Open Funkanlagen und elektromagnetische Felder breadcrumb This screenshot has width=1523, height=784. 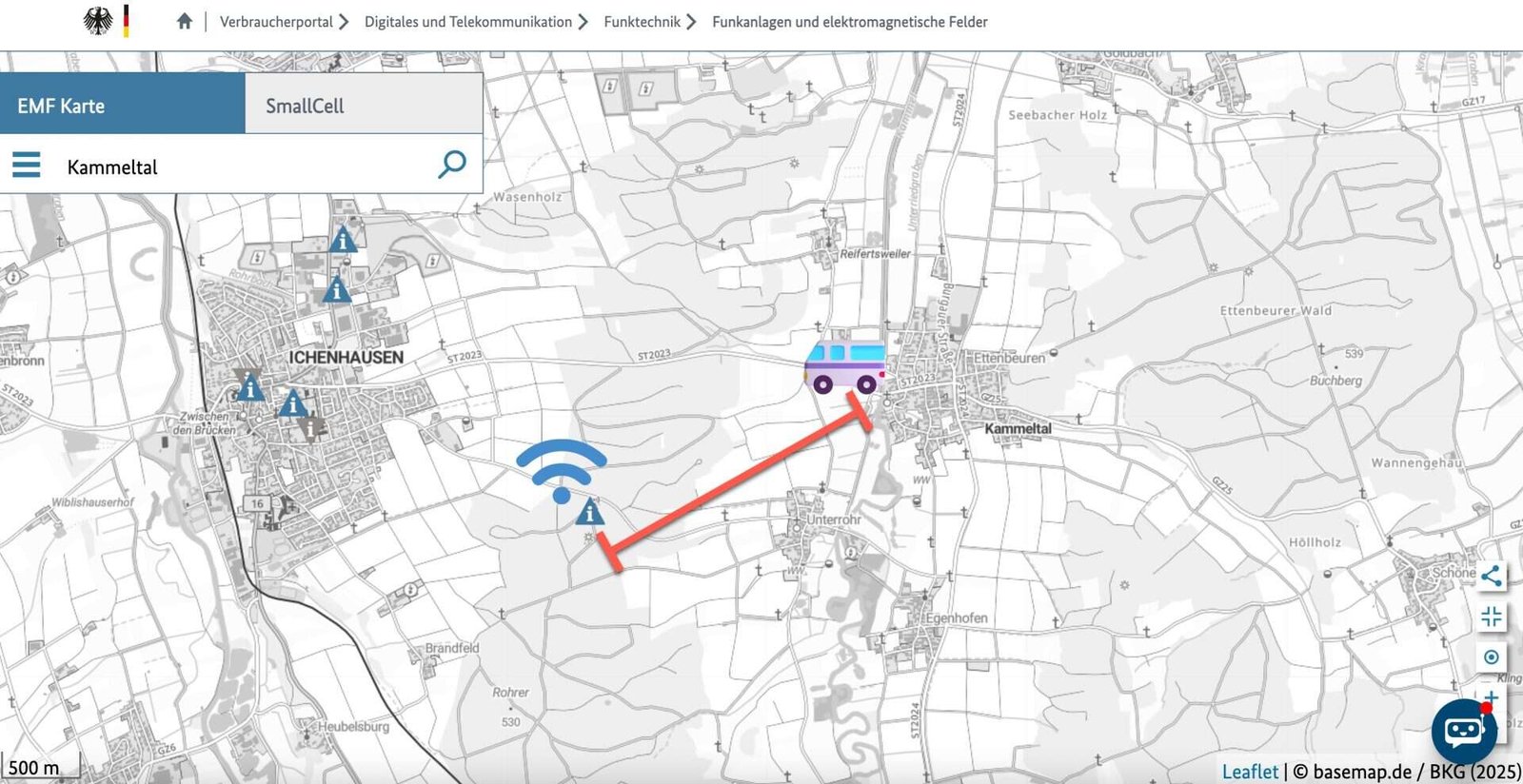(x=850, y=21)
